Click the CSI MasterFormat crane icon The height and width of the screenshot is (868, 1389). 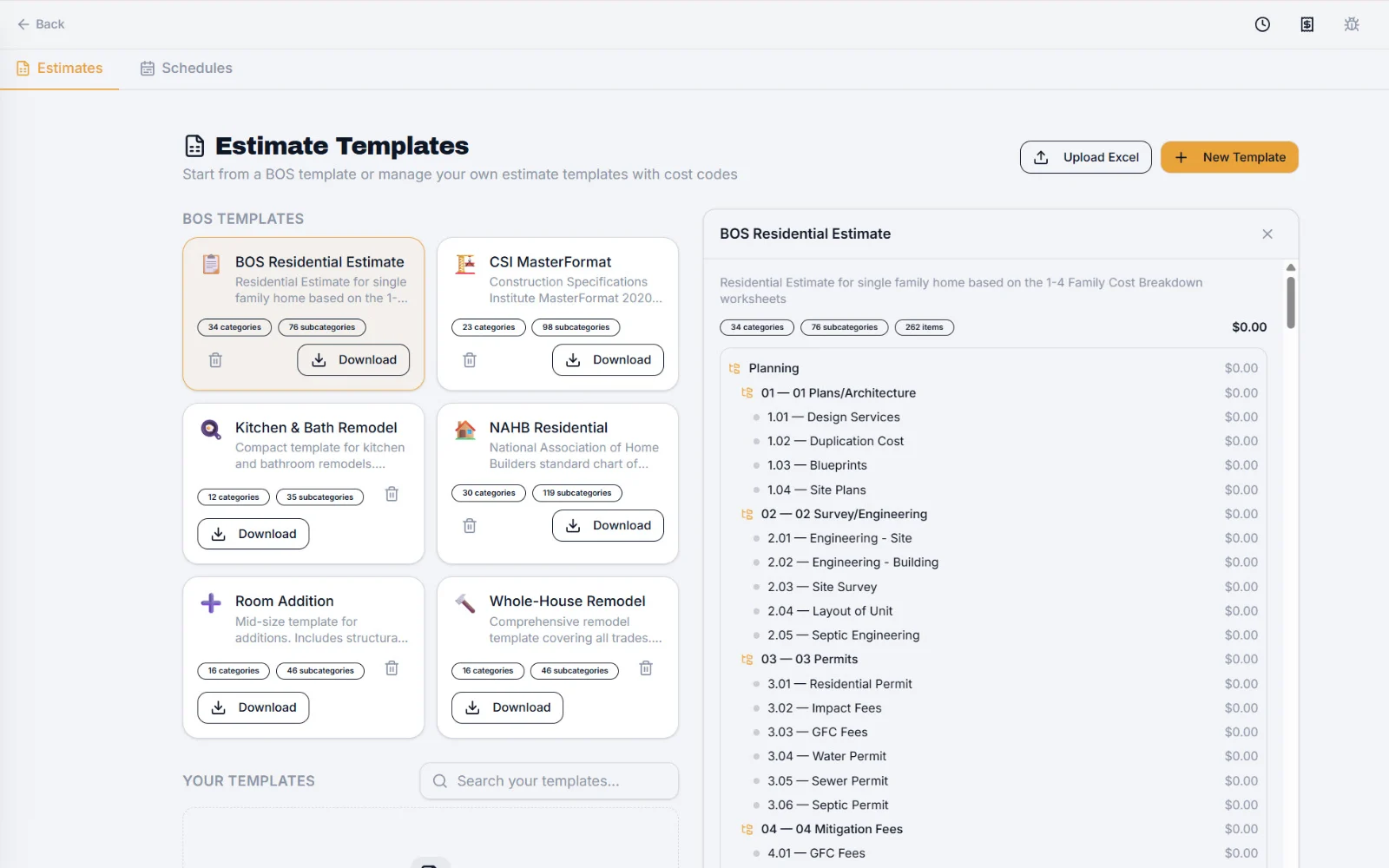(465, 264)
